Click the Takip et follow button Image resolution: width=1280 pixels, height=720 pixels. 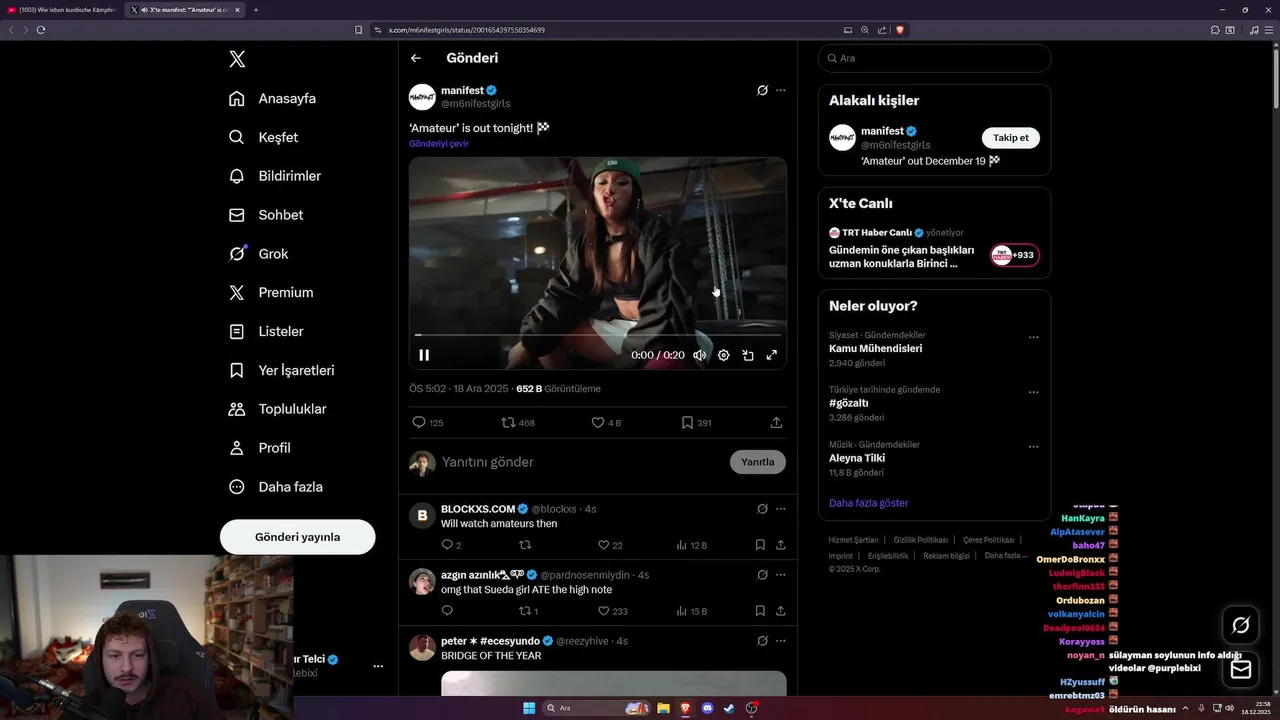point(1011,138)
